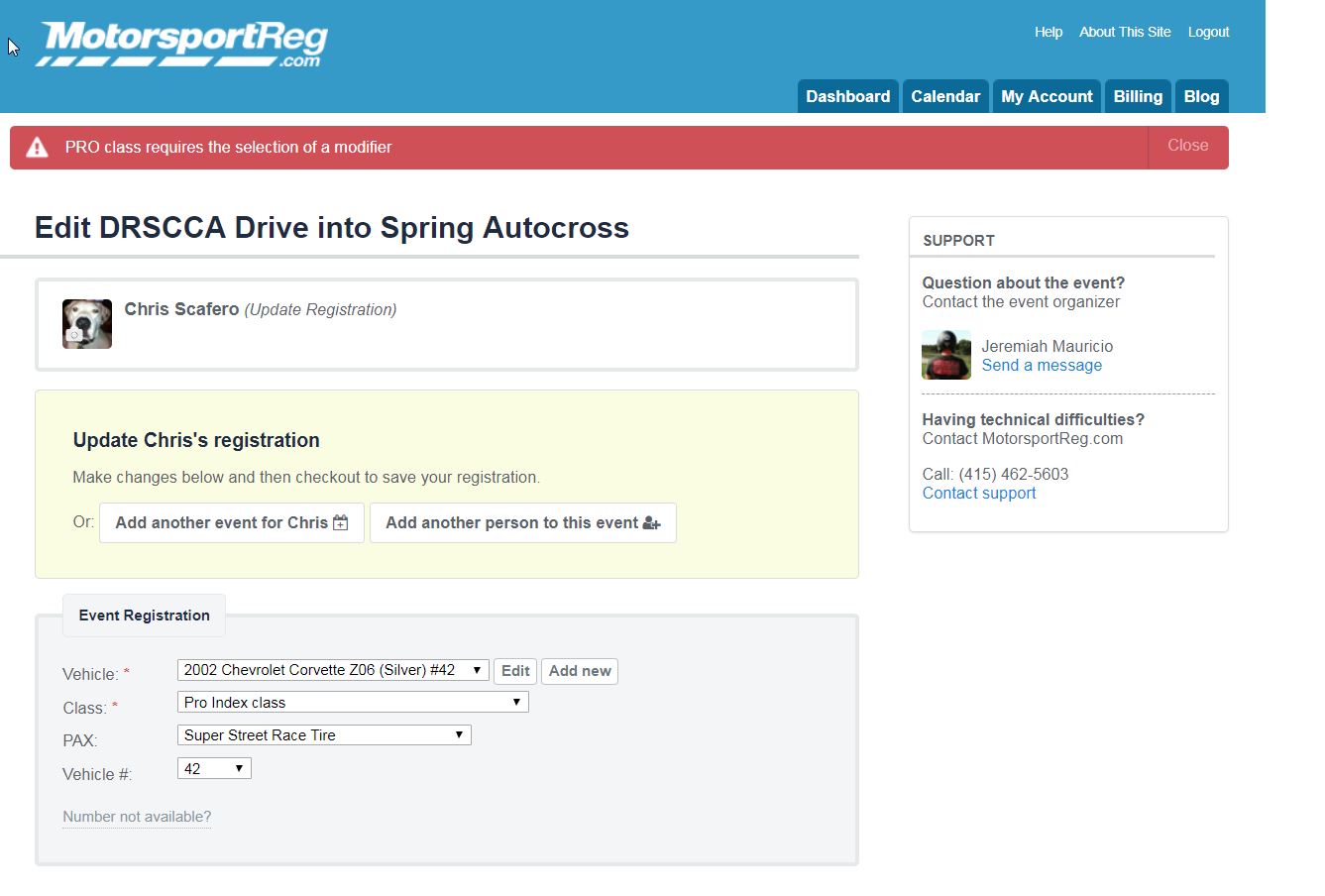The height and width of the screenshot is (896, 1325).
Task: Click Jeremiah Mauricio's profile picture
Action: (946, 355)
